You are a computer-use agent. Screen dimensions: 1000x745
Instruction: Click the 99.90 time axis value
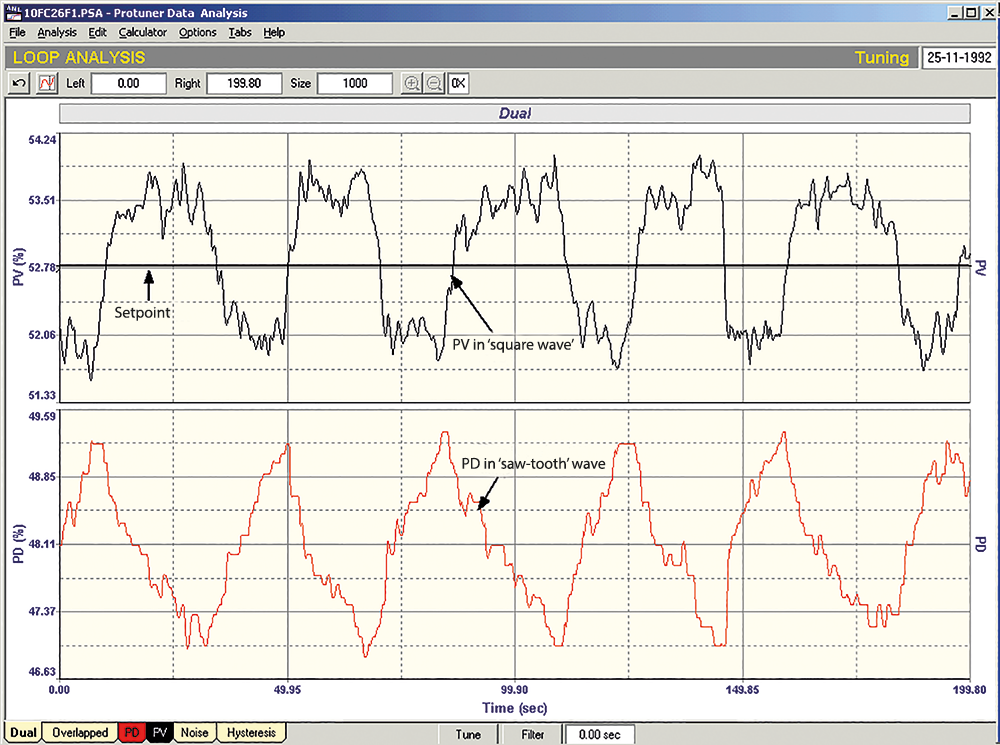click(515, 690)
